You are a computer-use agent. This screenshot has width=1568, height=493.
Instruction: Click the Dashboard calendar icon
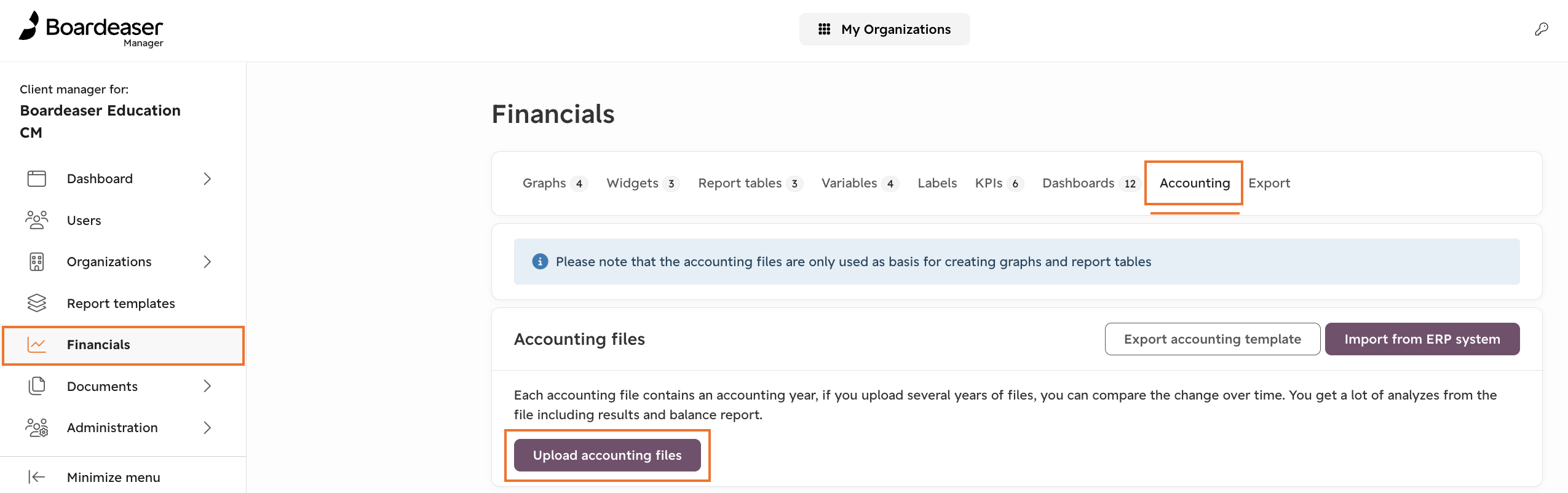(x=37, y=179)
